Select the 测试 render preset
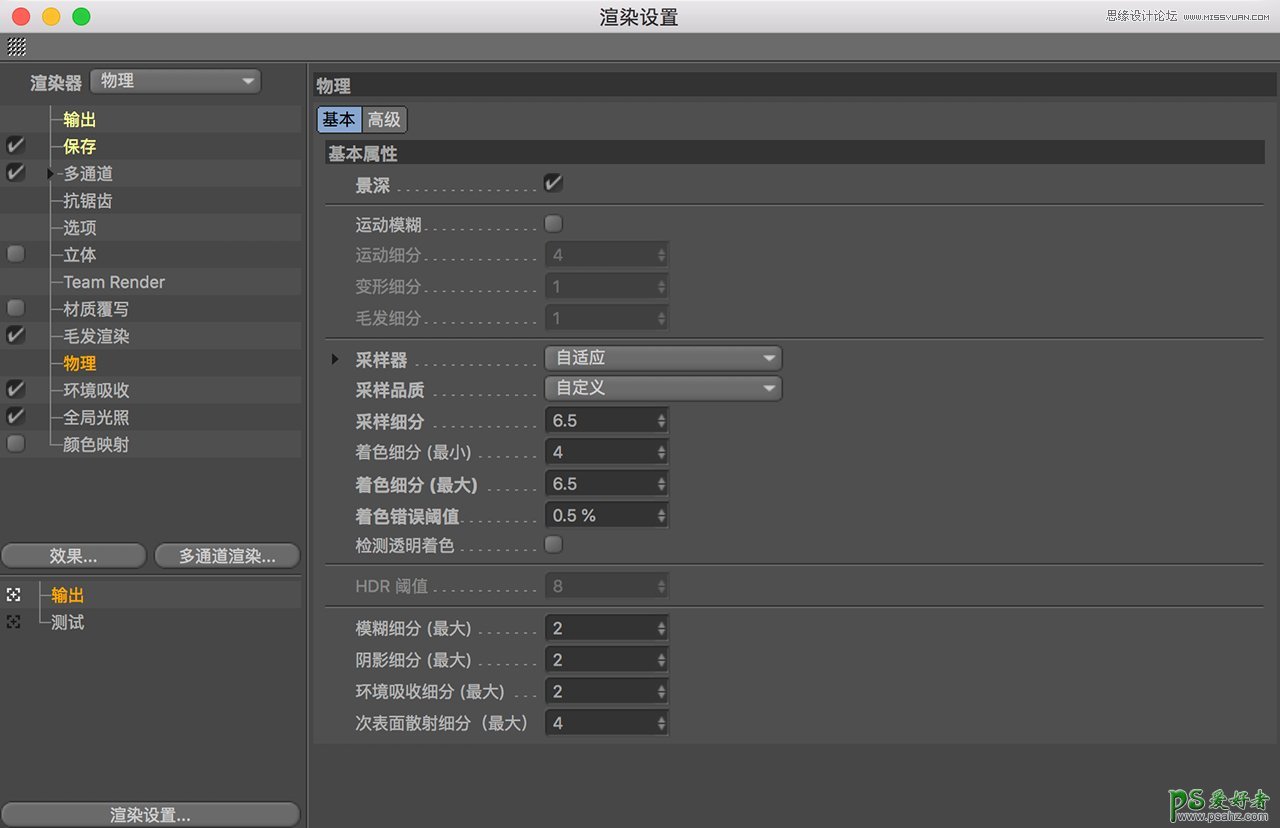Image resolution: width=1280 pixels, height=828 pixels. pos(67,622)
